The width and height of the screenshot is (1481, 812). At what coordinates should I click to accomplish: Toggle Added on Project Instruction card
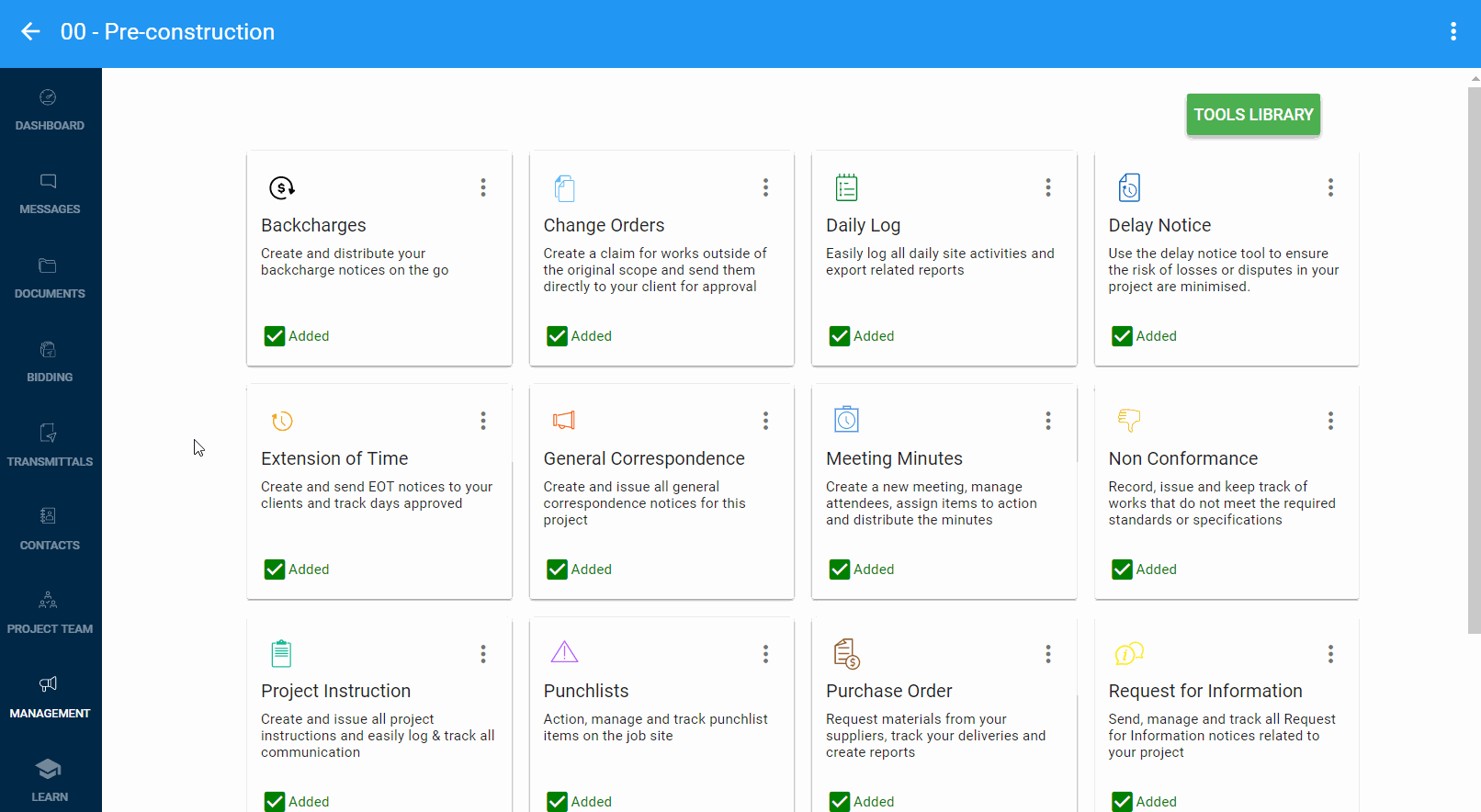275,802
